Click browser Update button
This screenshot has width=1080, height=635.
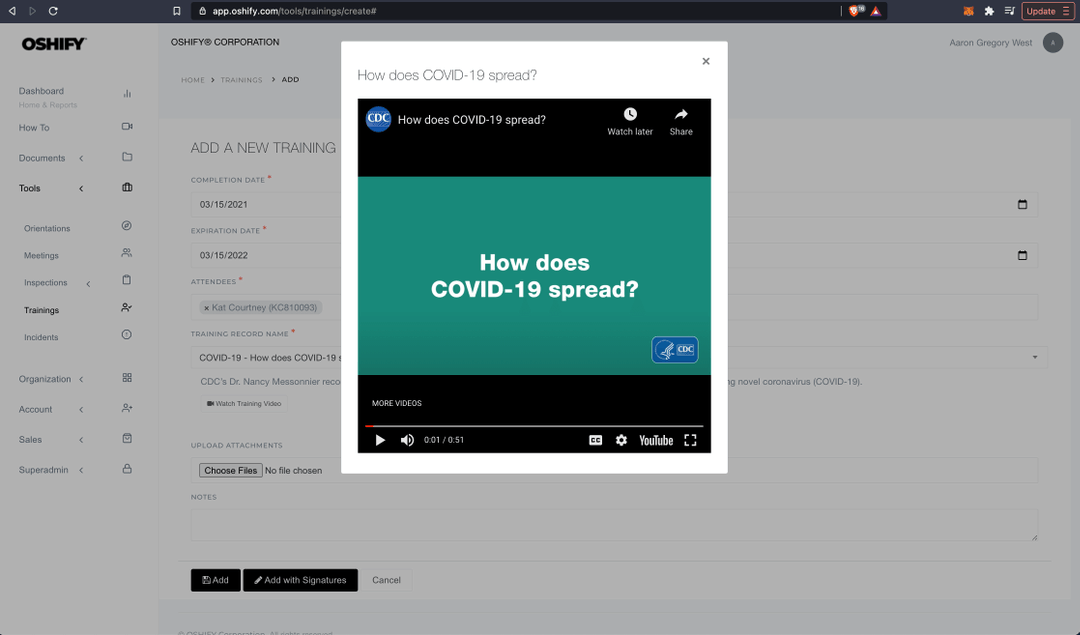click(1048, 11)
